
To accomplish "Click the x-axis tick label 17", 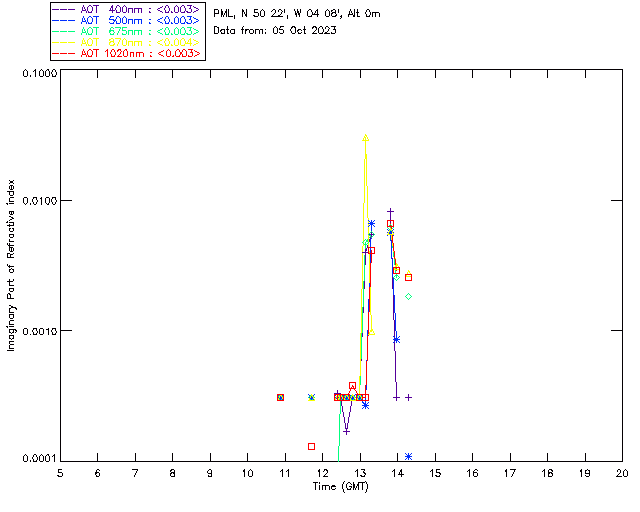I will [x=510, y=474].
